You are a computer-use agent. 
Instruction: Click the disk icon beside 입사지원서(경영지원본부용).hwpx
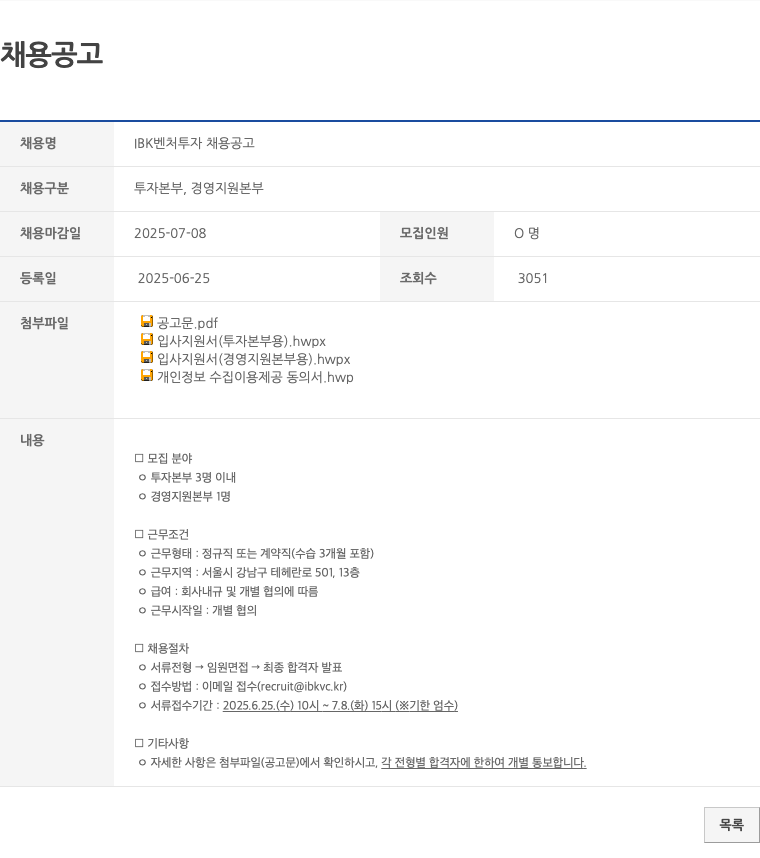pyautogui.click(x=147, y=357)
